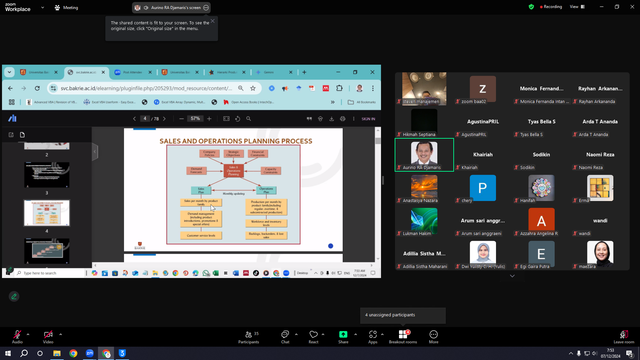This screenshot has height=360, width=640.
Task: Select Aurino RA Djamaris video tile
Action: click(x=424, y=155)
